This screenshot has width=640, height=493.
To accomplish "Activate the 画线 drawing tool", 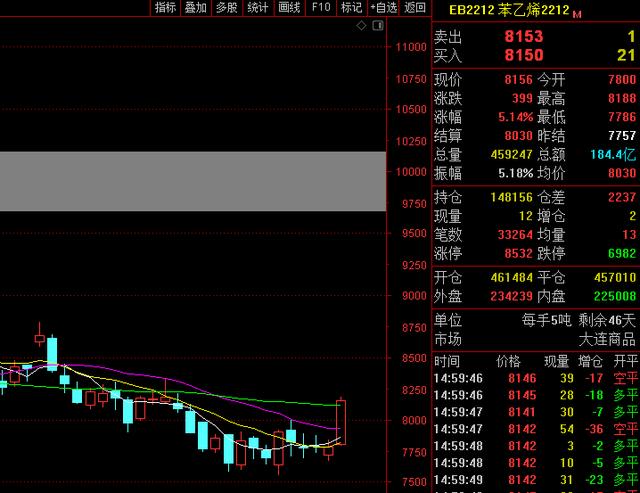I will tap(289, 7).
